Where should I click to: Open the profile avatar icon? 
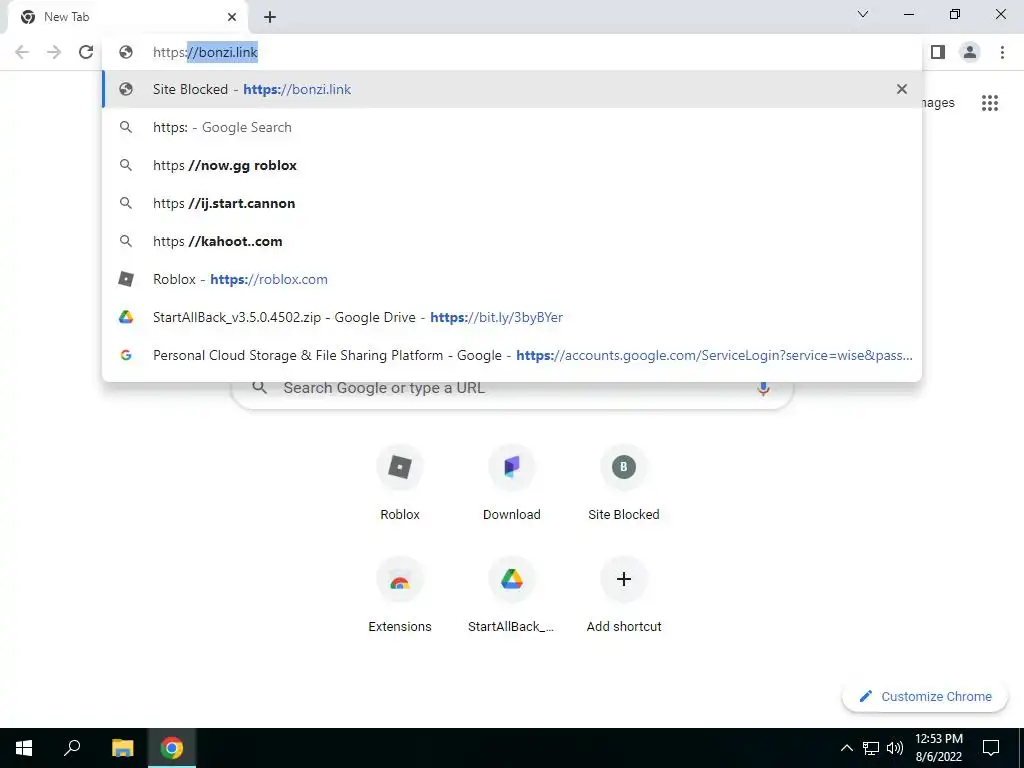pyautogui.click(x=970, y=52)
